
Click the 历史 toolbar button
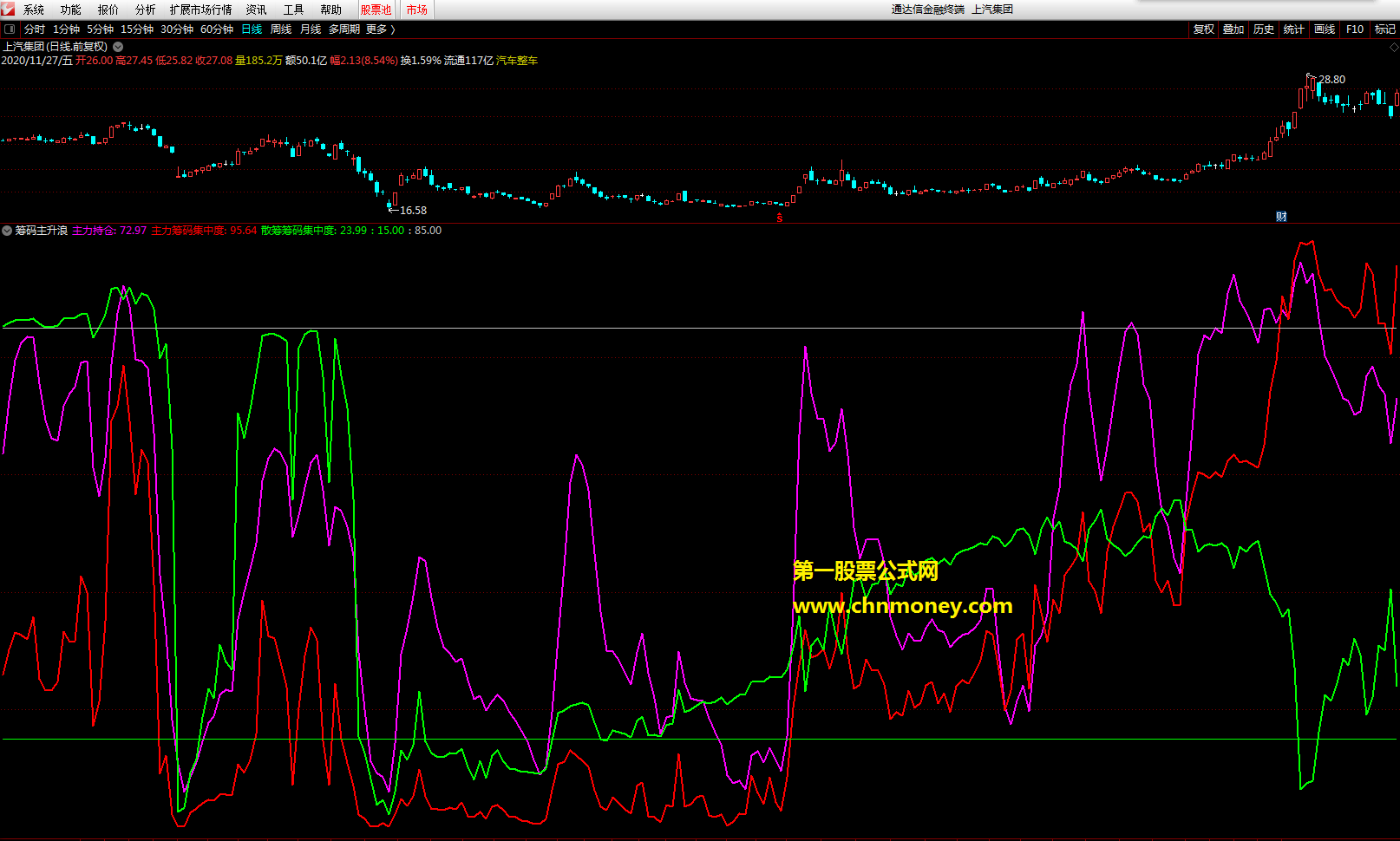pyautogui.click(x=1264, y=29)
